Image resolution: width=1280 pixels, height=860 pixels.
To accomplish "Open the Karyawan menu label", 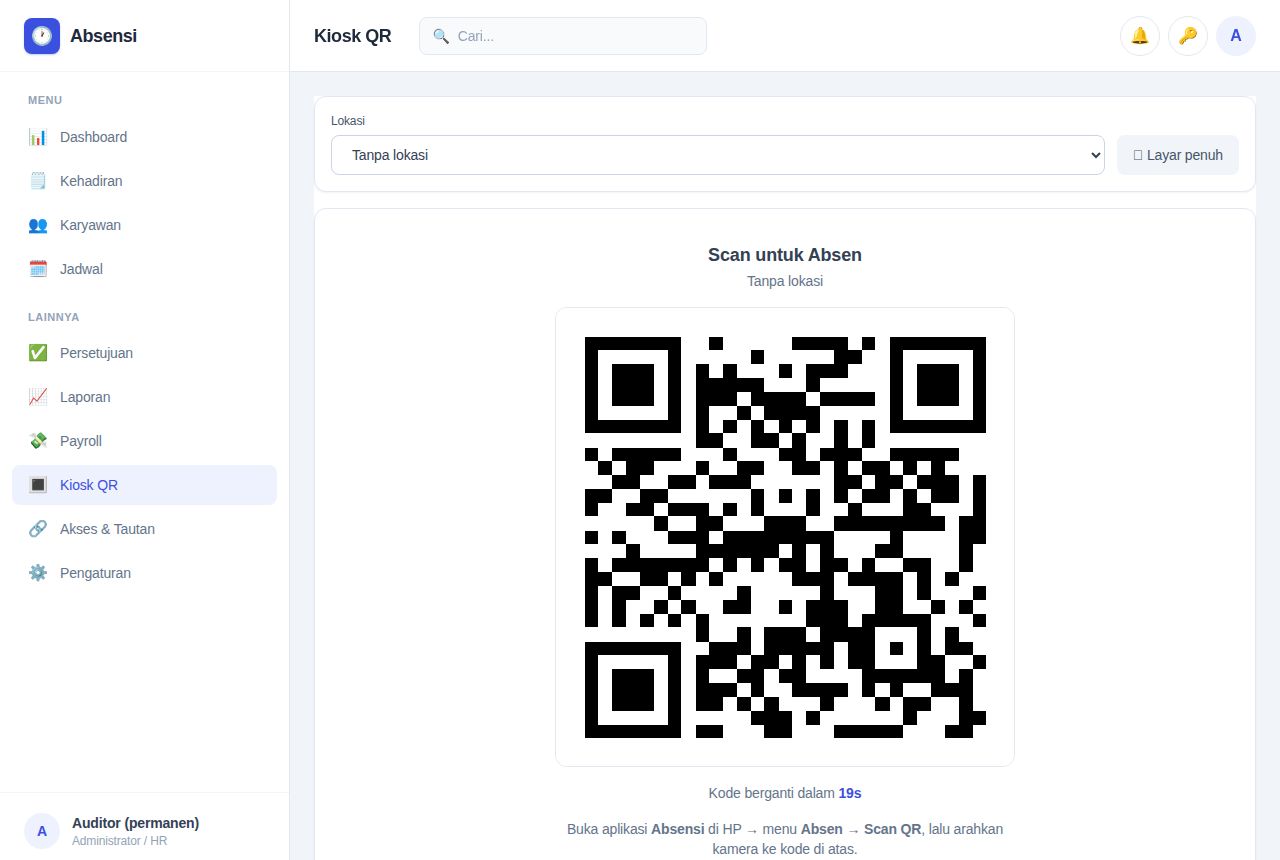I will click(90, 225).
